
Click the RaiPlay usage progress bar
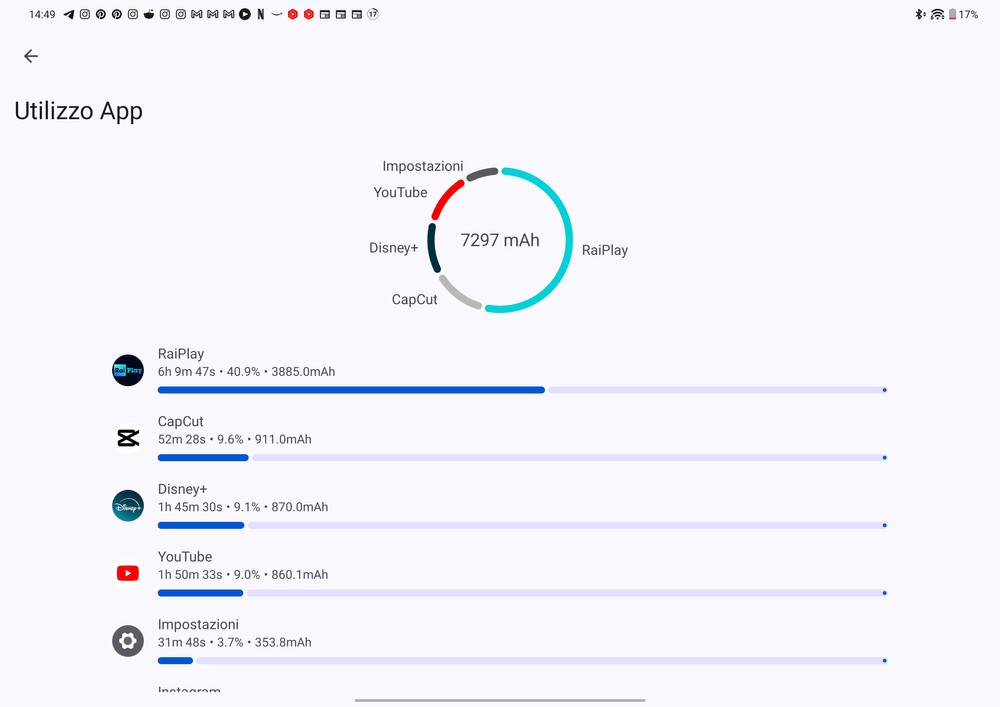pos(522,390)
